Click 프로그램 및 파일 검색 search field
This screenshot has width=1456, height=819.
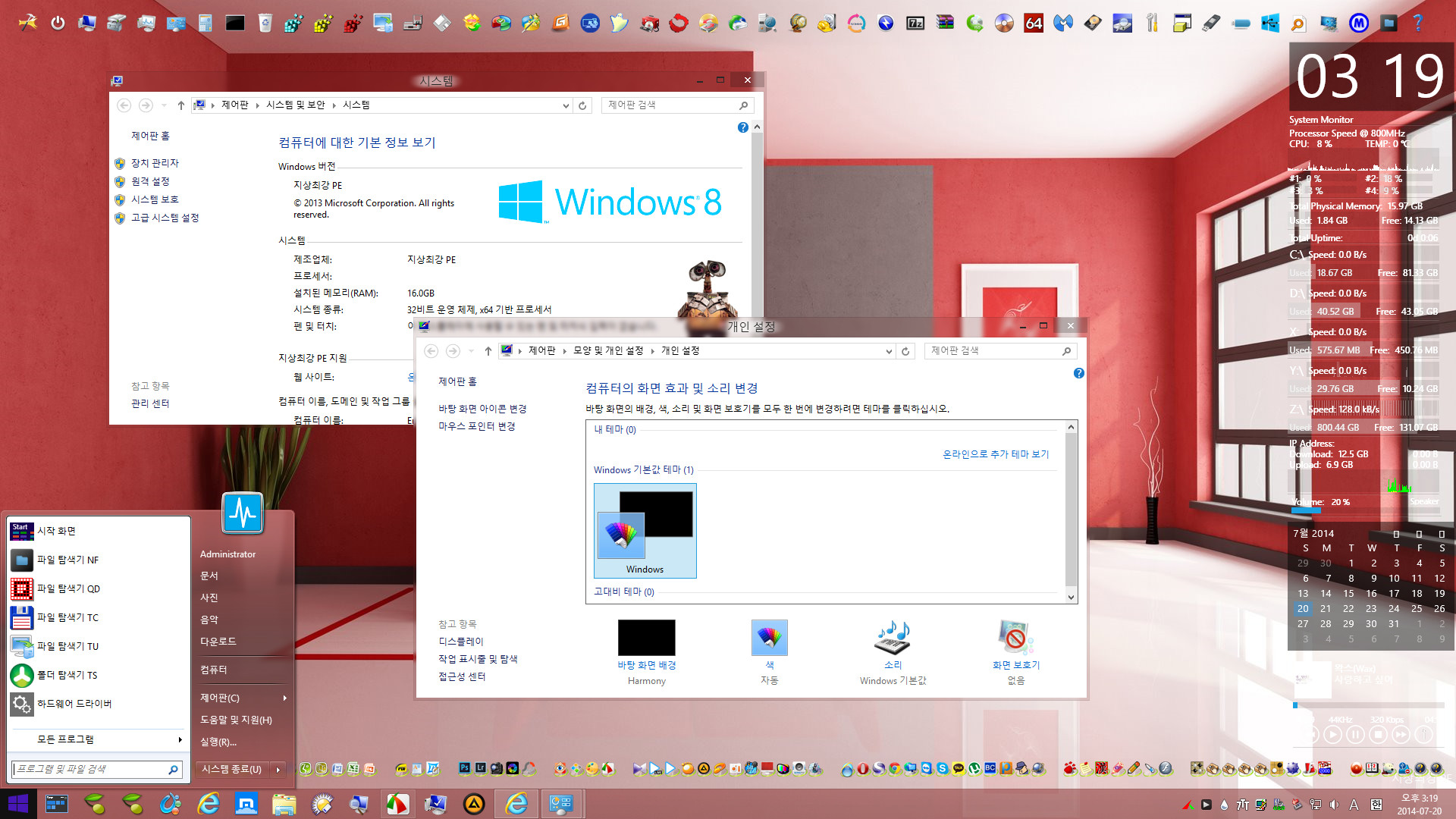pyautogui.click(x=98, y=769)
